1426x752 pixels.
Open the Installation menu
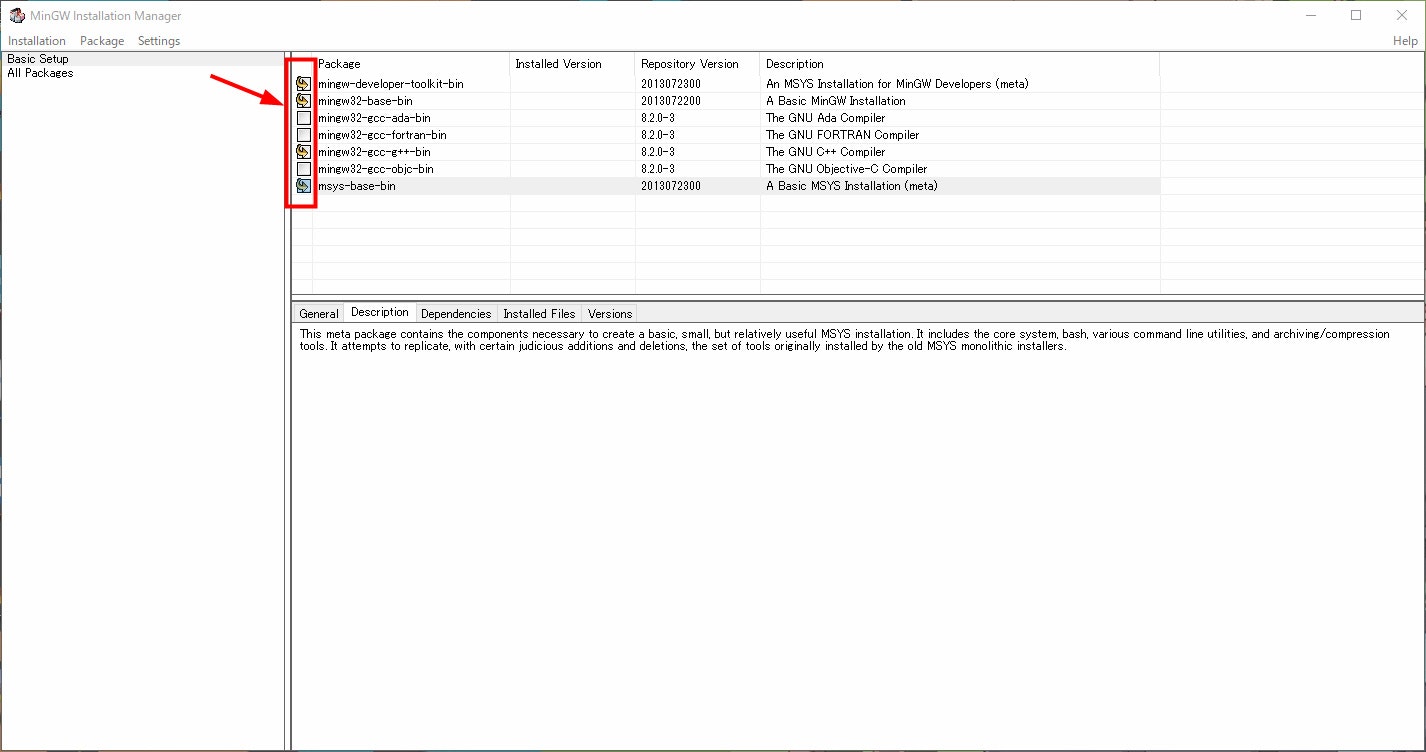[x=37, y=41]
